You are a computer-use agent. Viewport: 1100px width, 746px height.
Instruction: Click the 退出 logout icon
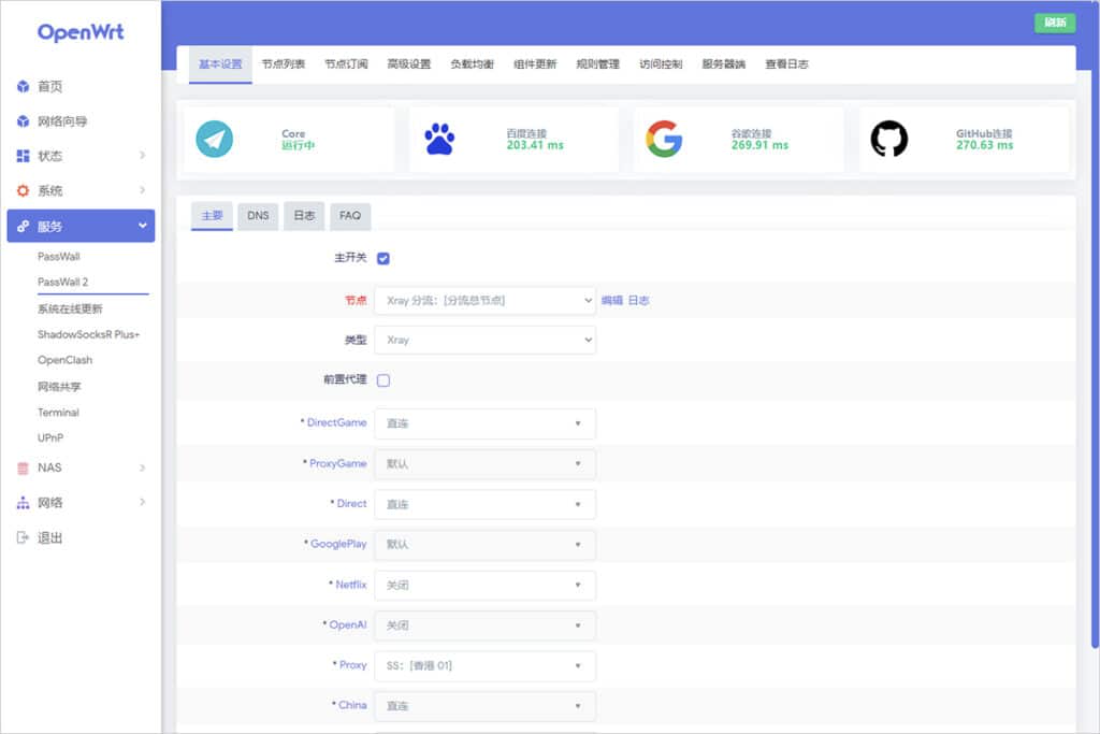click(x=23, y=538)
